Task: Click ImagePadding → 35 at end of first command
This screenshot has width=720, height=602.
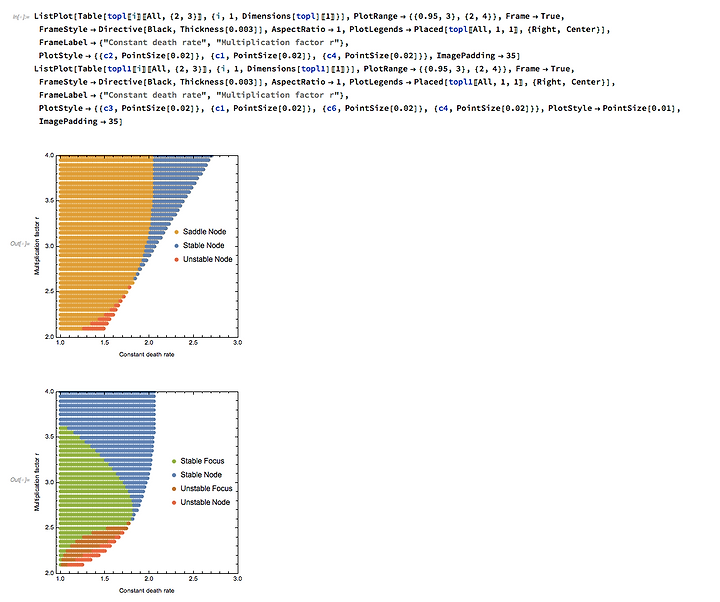Action: pyautogui.click(x=478, y=56)
